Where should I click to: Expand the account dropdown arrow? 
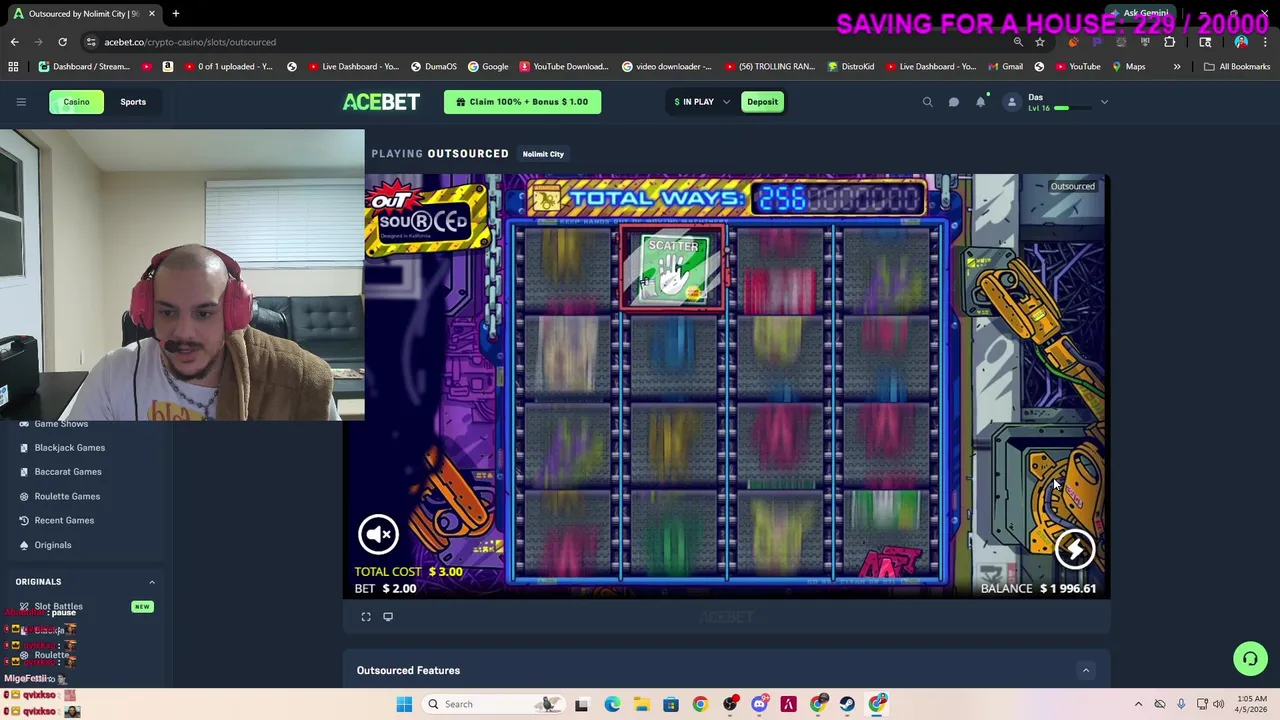(x=1104, y=102)
